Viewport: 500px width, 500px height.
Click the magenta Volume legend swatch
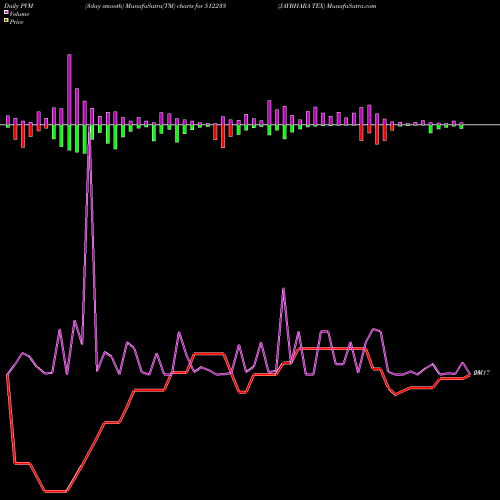point(6,12)
